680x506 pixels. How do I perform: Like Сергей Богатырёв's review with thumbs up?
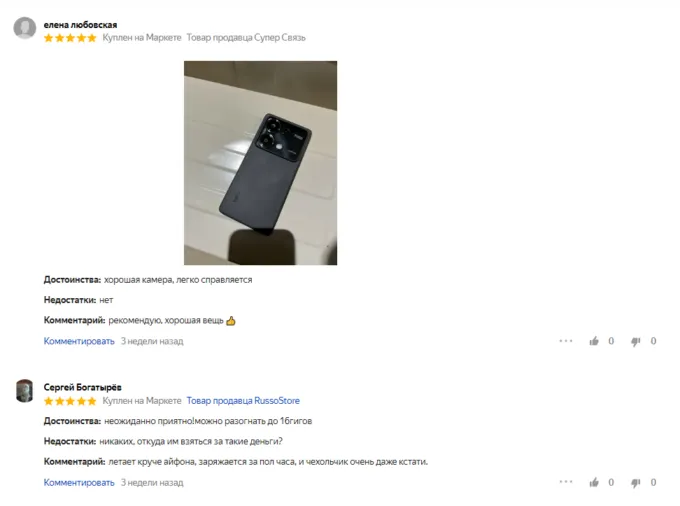[x=594, y=483]
